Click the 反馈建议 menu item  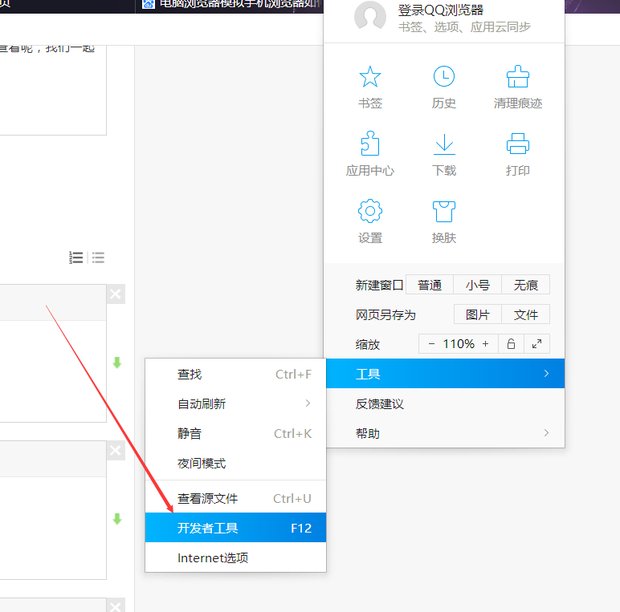tap(445, 403)
